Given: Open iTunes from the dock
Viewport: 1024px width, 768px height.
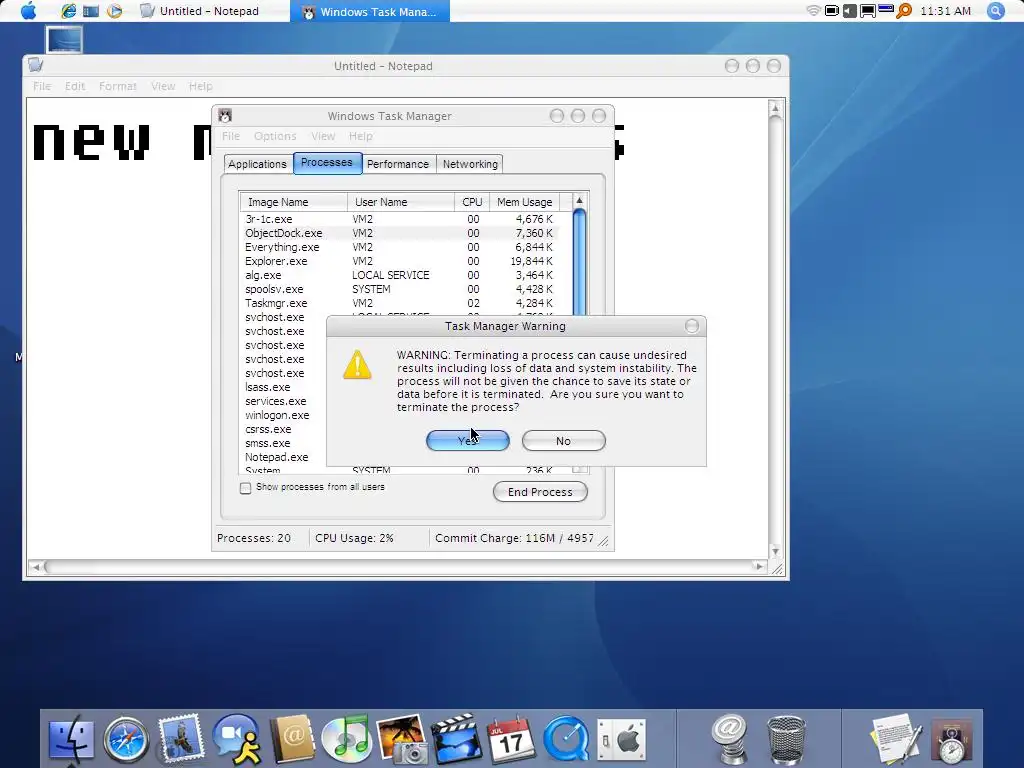Looking at the screenshot, I should pyautogui.click(x=347, y=739).
